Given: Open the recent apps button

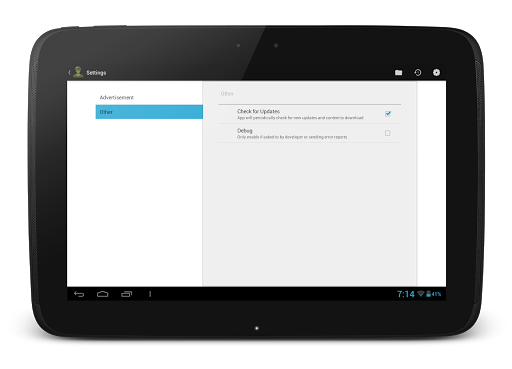Looking at the screenshot, I should [x=126, y=294].
